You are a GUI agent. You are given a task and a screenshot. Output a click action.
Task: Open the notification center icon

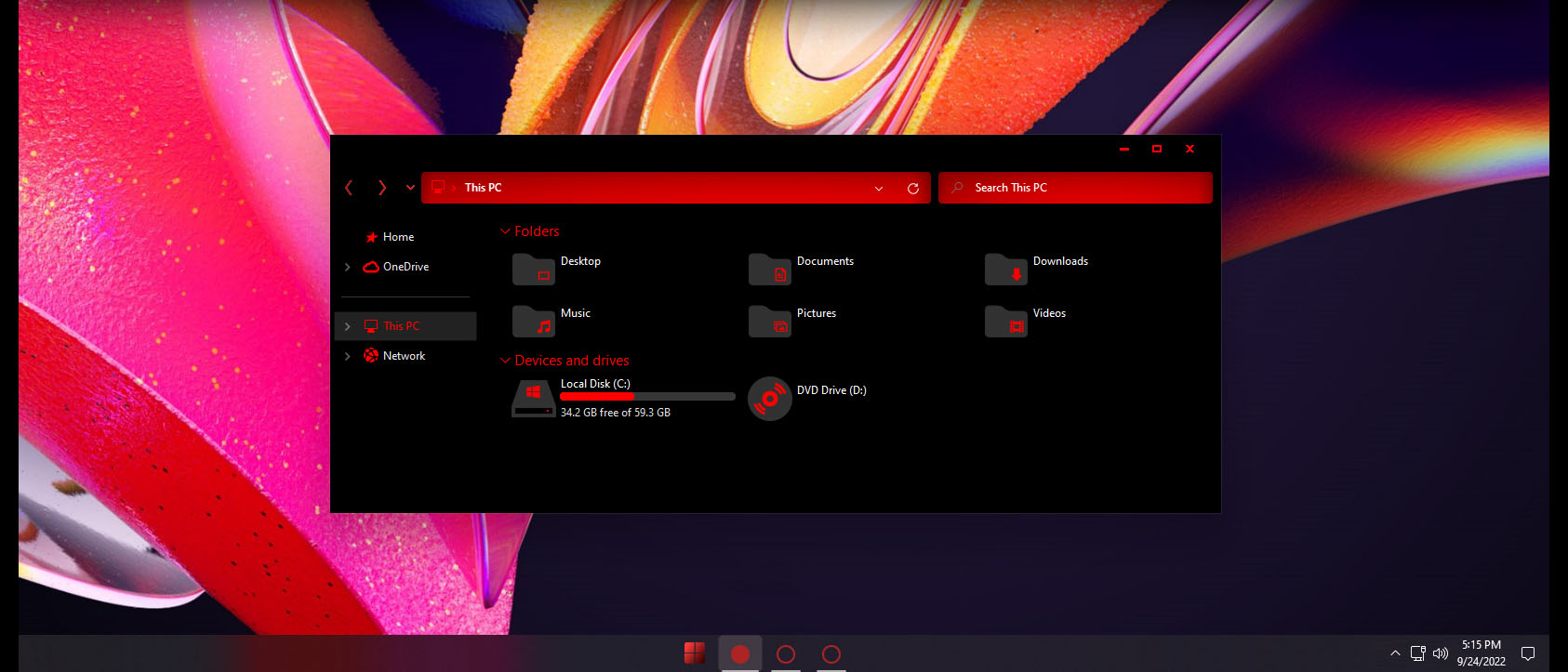pos(1527,653)
